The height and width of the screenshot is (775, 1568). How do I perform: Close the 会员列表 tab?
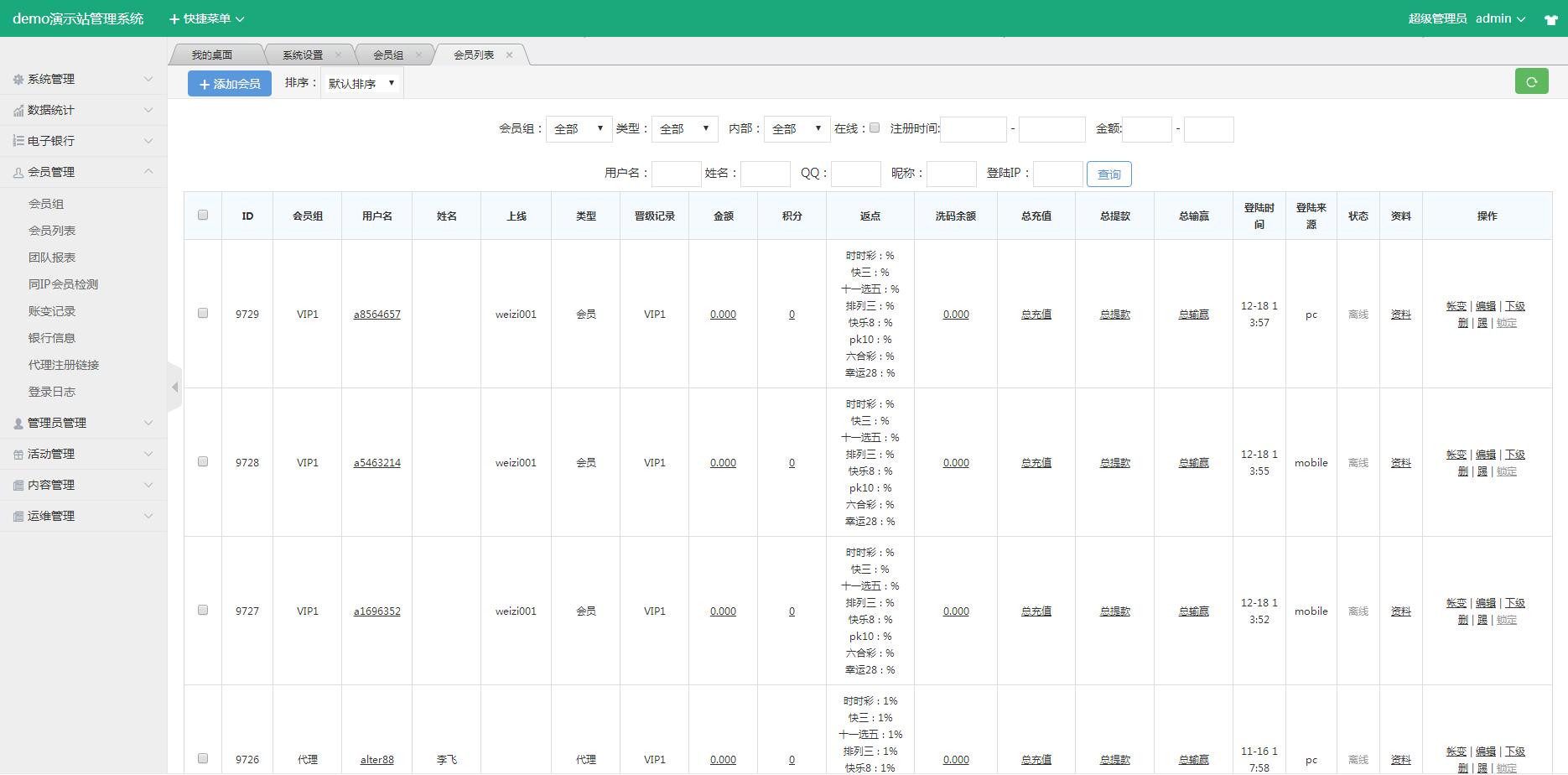509,55
